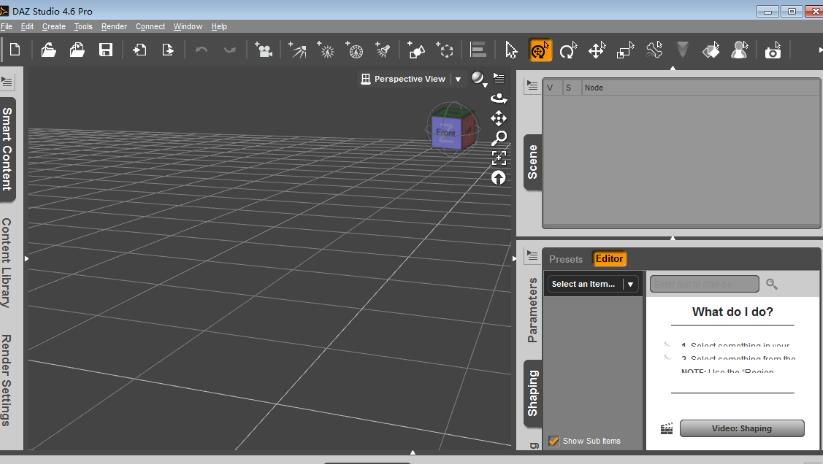This screenshot has width=823, height=464.
Task: Switch to the Render Settings tab
Action: 7,380
